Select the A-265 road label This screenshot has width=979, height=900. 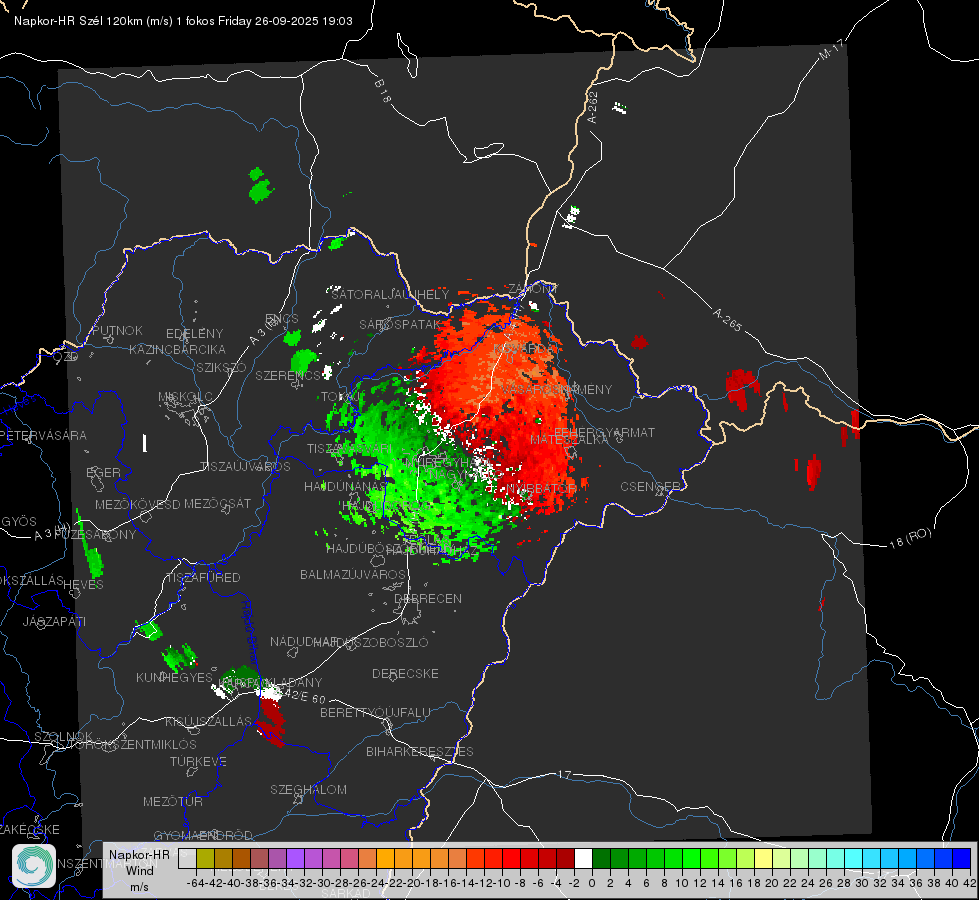coord(727,320)
